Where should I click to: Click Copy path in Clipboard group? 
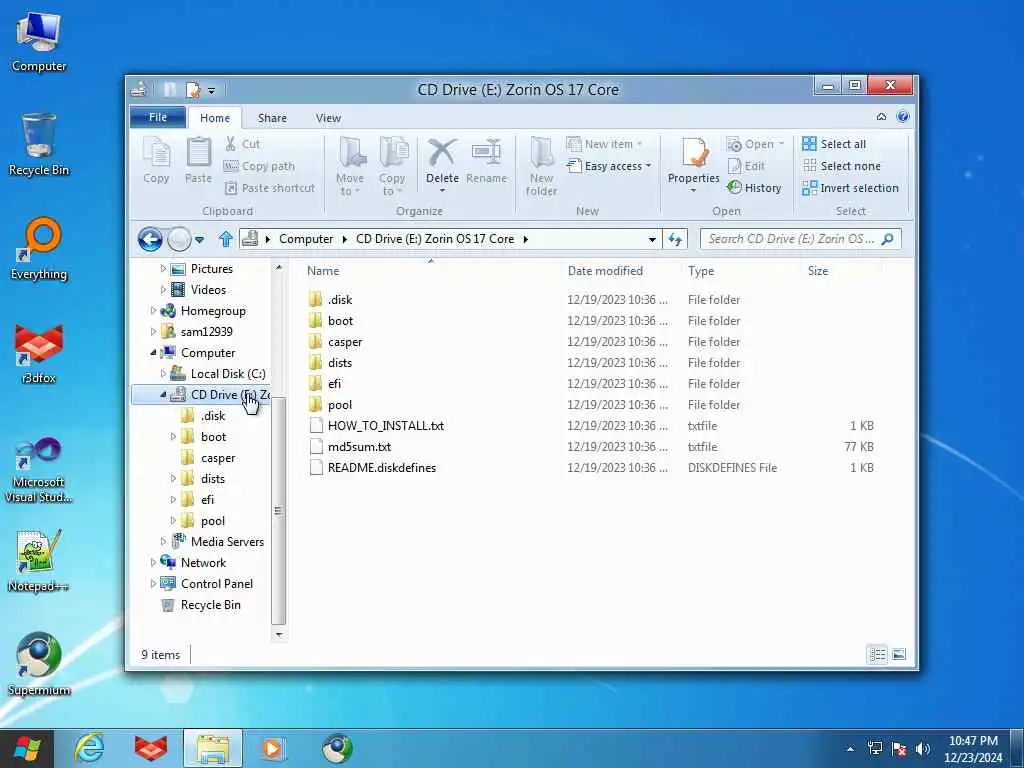[259, 167]
